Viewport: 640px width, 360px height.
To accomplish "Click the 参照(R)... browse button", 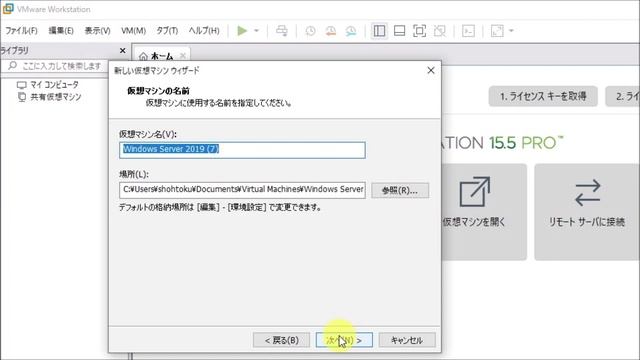I will [x=400, y=190].
